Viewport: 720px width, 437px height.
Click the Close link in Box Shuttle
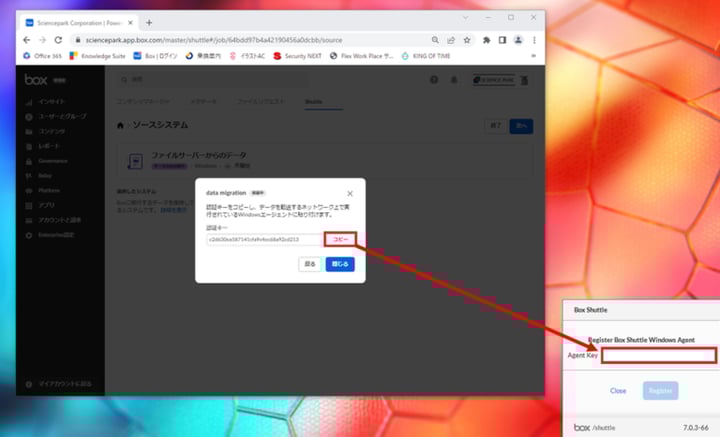click(618, 391)
